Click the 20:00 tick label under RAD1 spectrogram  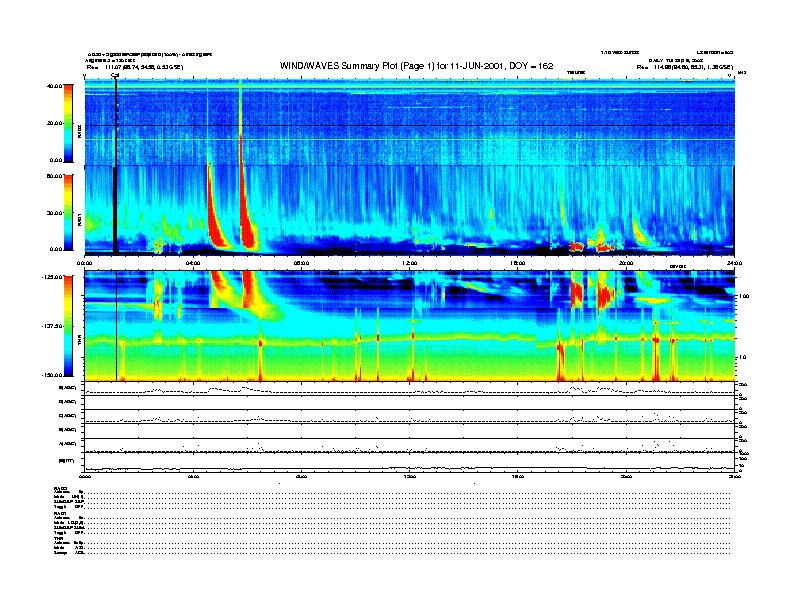click(626, 263)
